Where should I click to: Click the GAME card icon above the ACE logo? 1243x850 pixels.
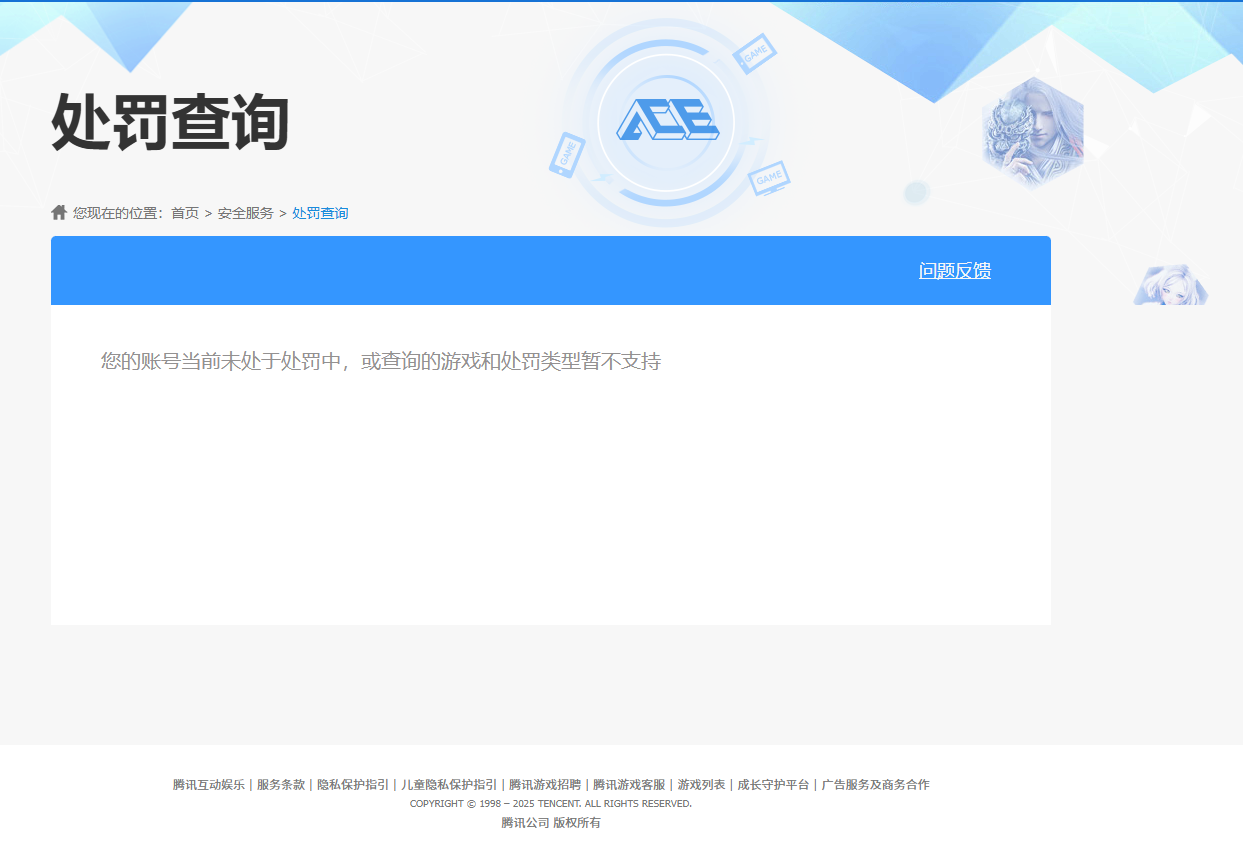click(756, 52)
